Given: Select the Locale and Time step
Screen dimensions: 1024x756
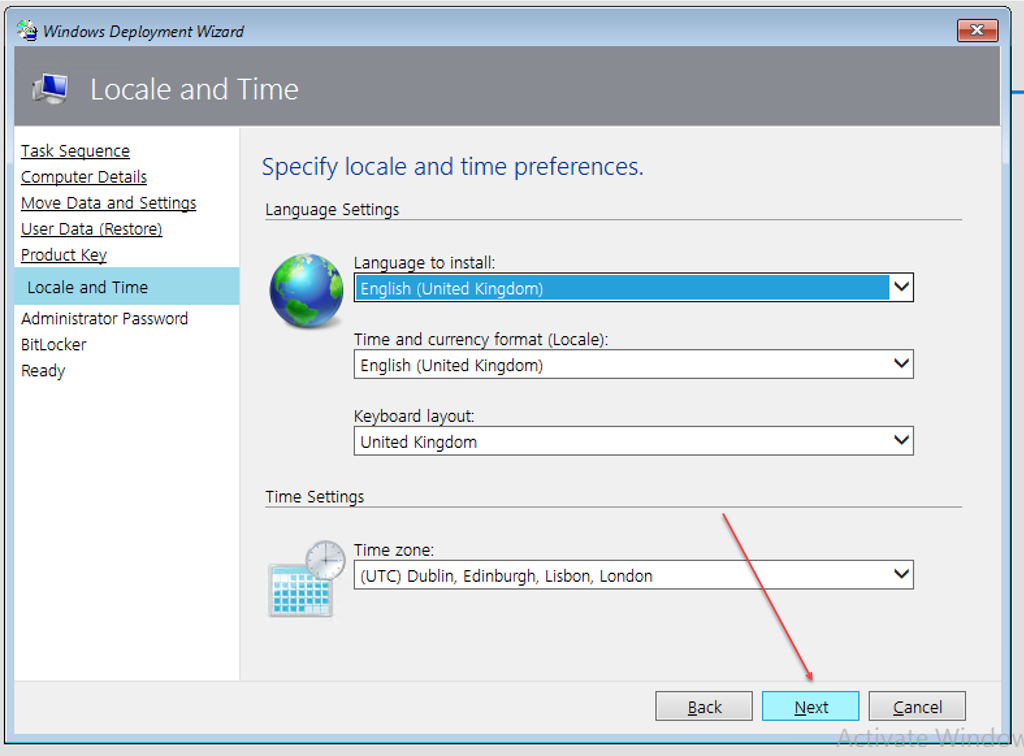Looking at the screenshot, I should pyautogui.click(x=87, y=287).
